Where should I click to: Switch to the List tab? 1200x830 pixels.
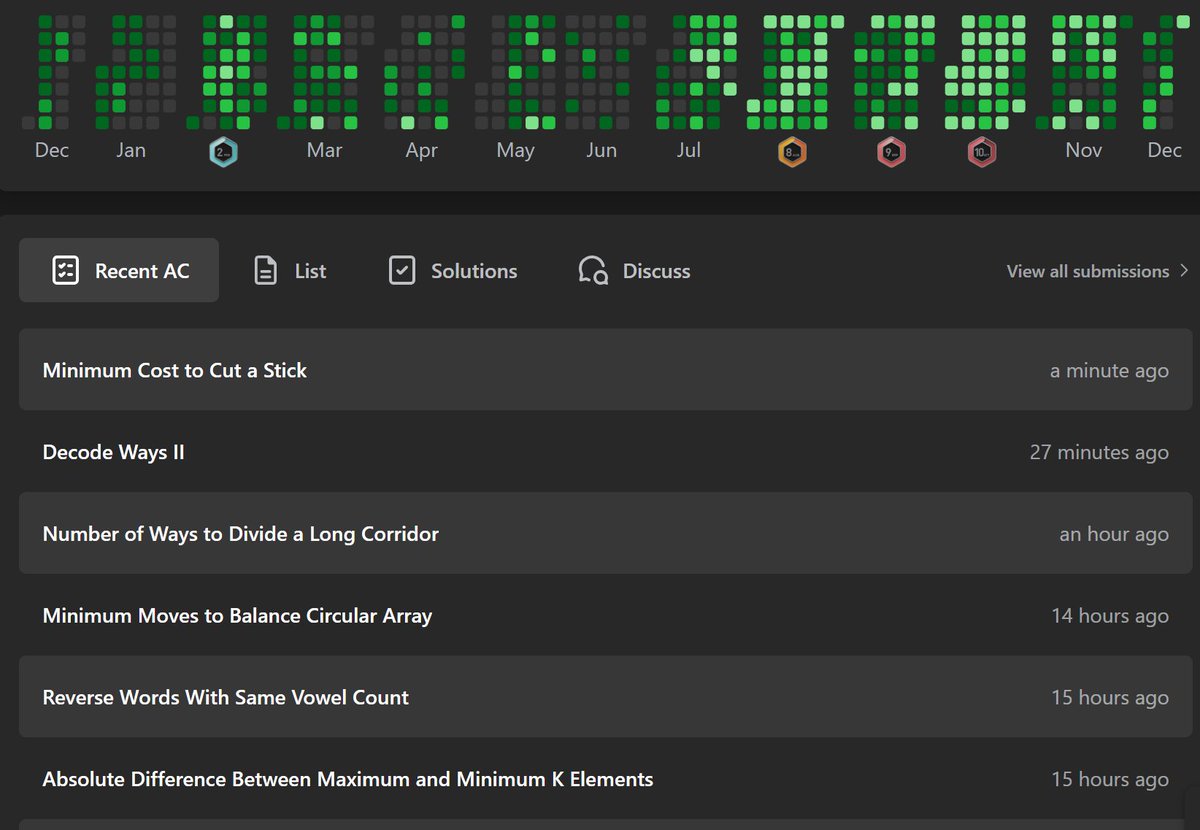[290, 270]
